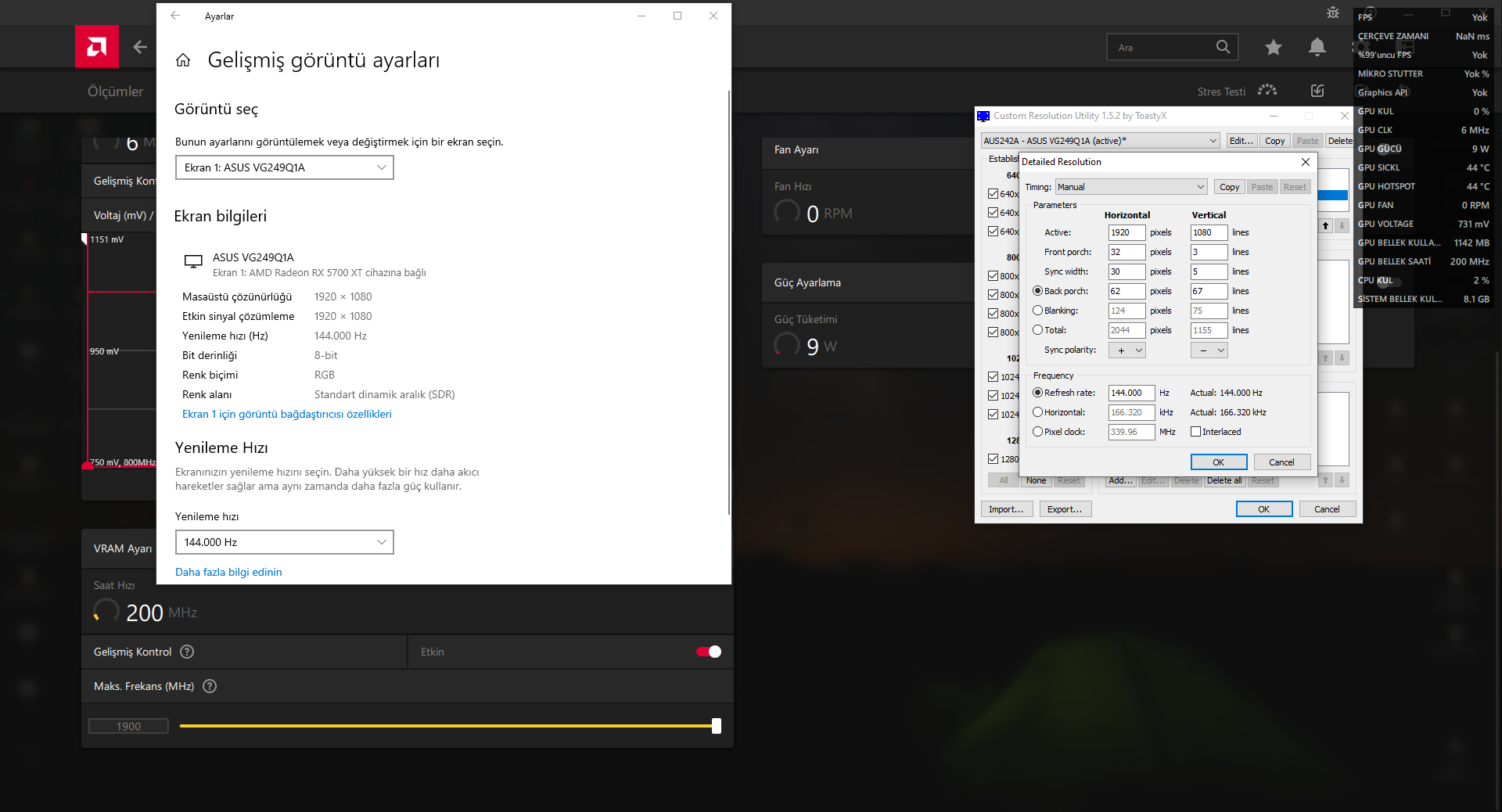Open help icon next to Maks. Frekans

tap(210, 686)
